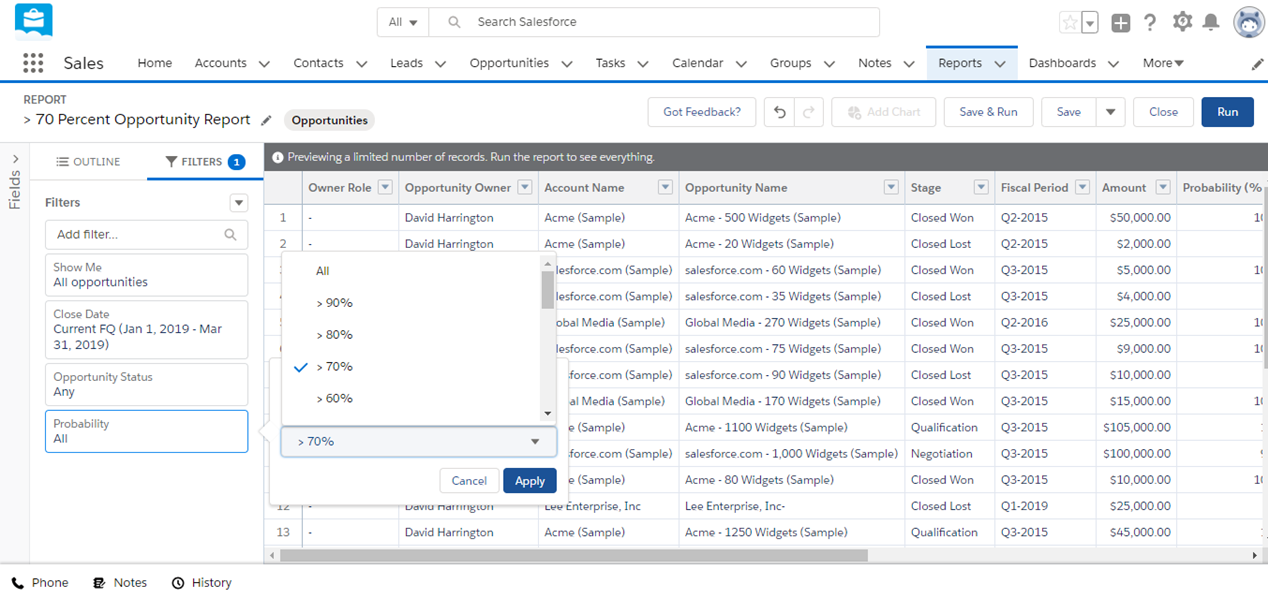
Task: Apply the probability filter
Action: pyautogui.click(x=530, y=481)
